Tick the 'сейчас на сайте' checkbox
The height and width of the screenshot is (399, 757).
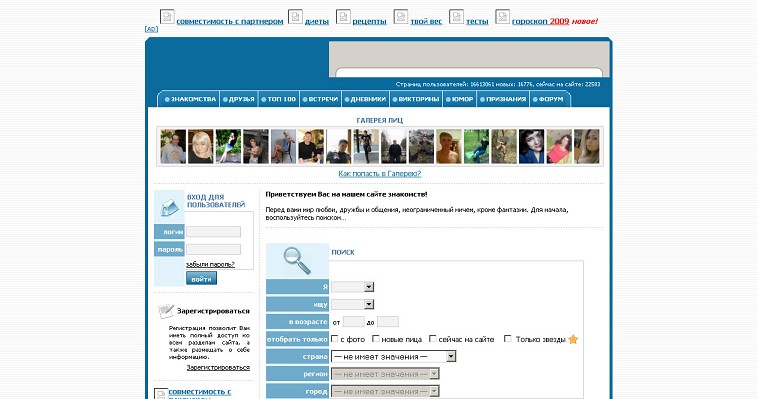[433, 339]
